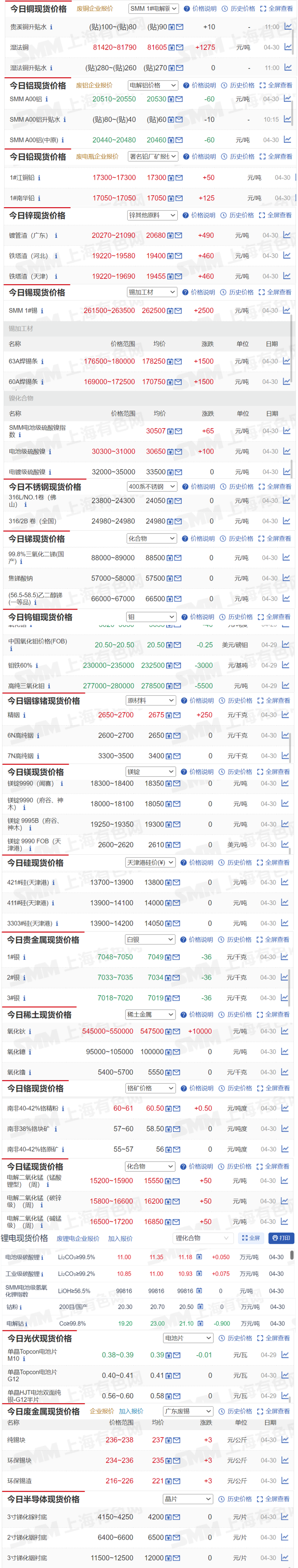Expand the 电解铝价格 dropdown
This screenshot has height=1568, width=298.
[153, 85]
